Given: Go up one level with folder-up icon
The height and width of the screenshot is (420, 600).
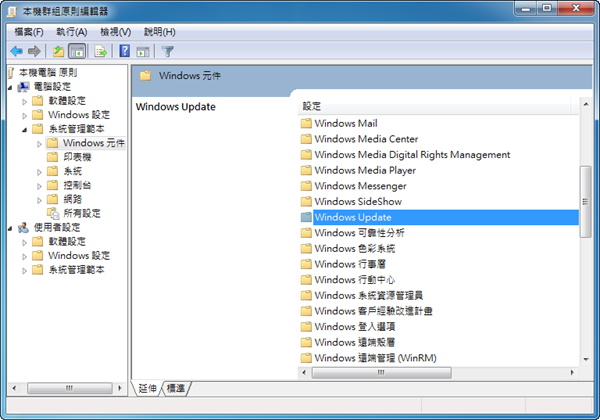Looking at the screenshot, I should coord(59,51).
